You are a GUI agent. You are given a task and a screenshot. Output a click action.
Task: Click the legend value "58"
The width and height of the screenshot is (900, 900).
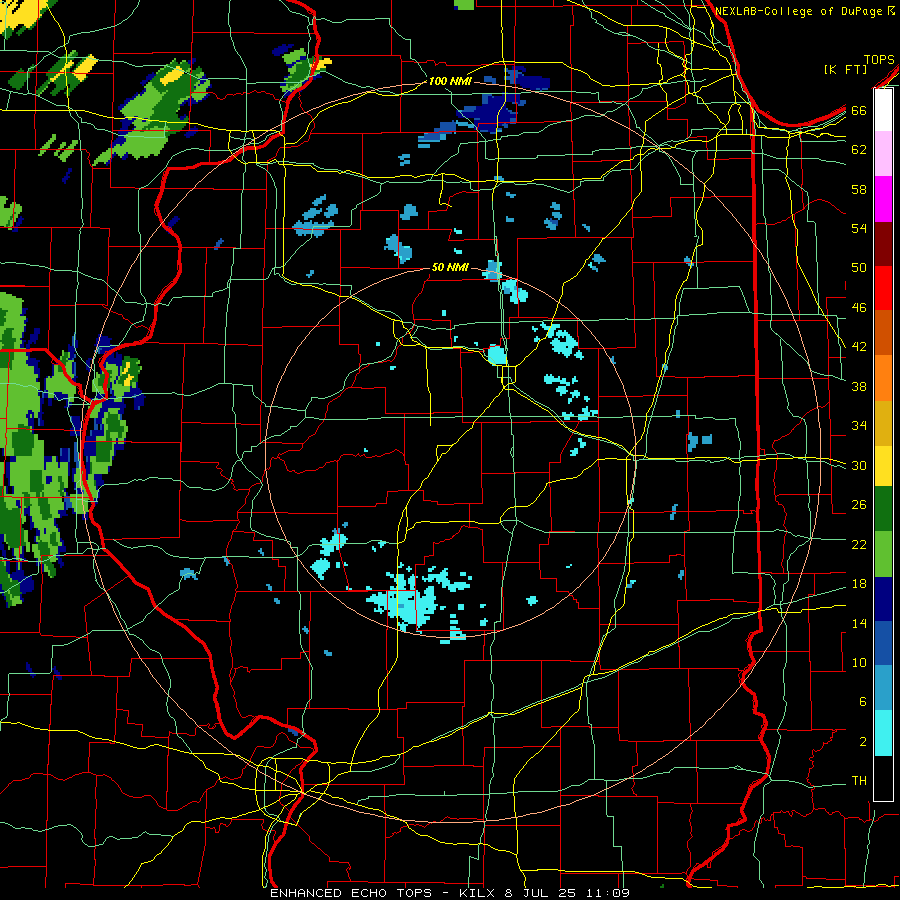pyautogui.click(x=859, y=189)
